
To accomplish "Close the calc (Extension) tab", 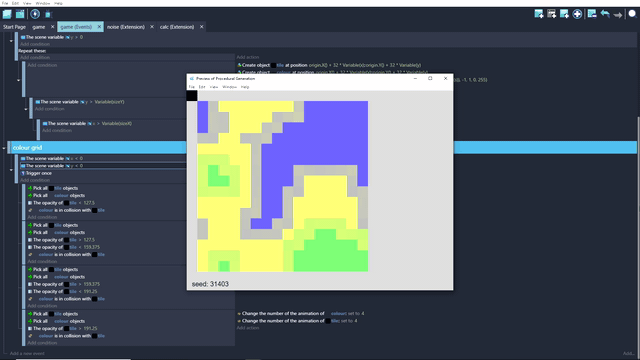I will pos(201,27).
